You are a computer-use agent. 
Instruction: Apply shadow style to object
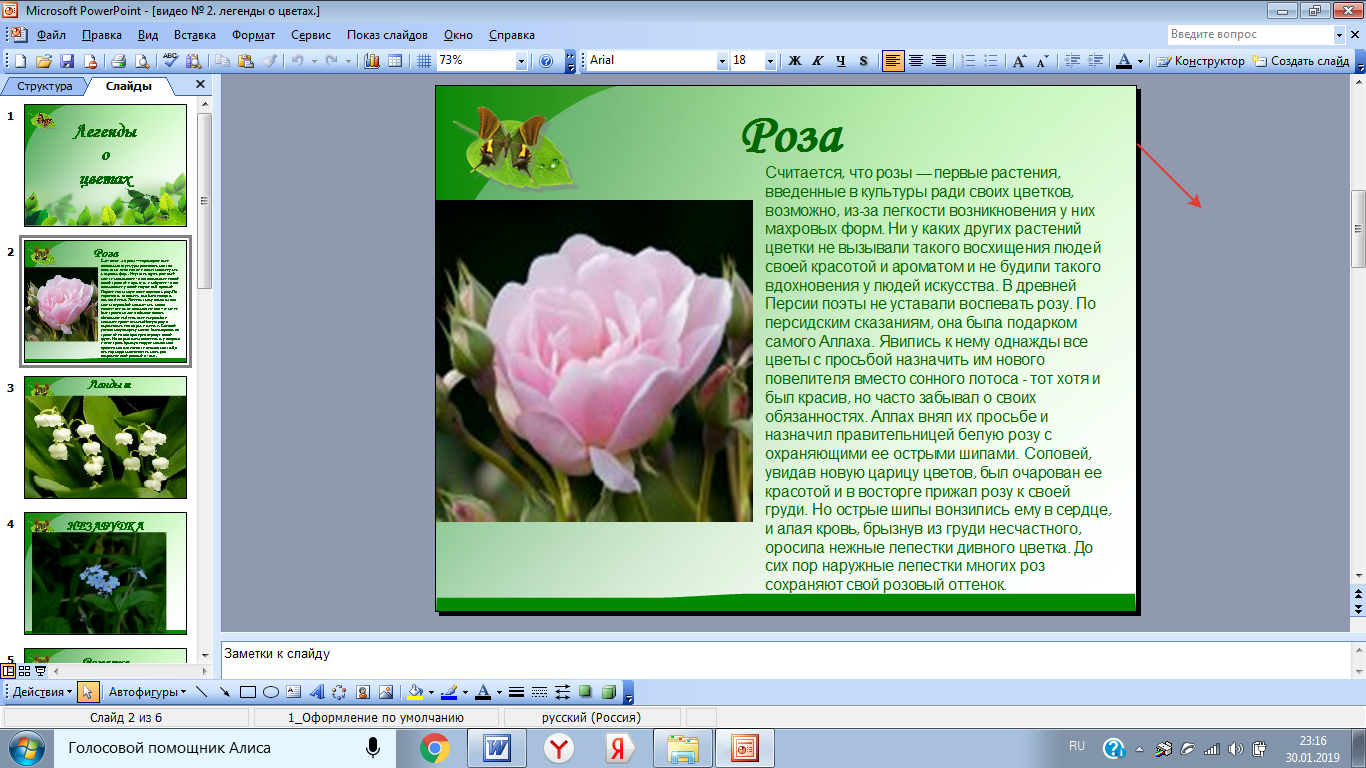pos(585,692)
